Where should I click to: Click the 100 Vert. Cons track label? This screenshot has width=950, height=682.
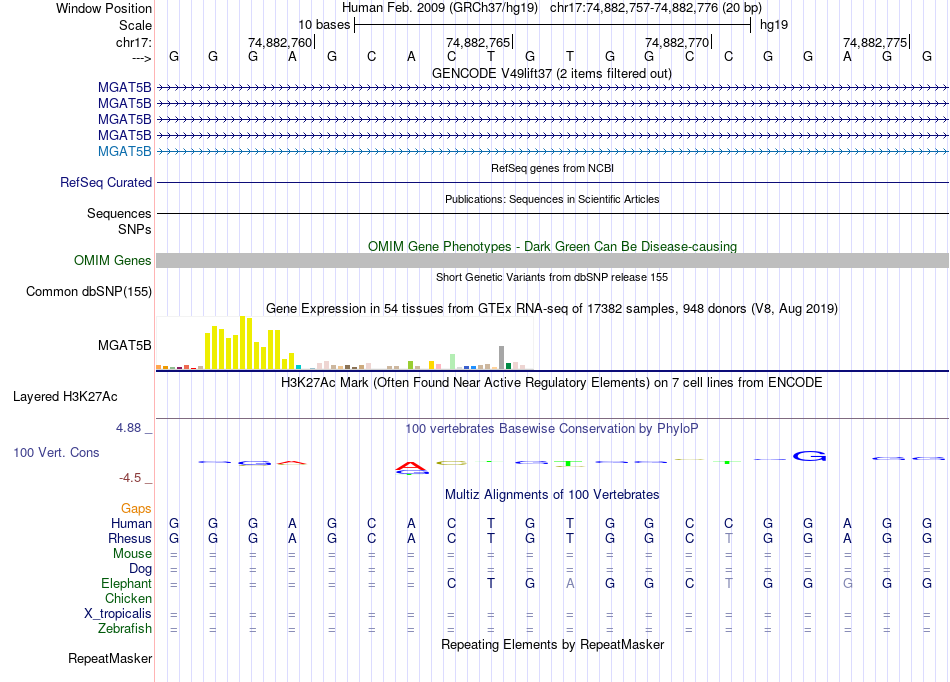tap(56, 452)
